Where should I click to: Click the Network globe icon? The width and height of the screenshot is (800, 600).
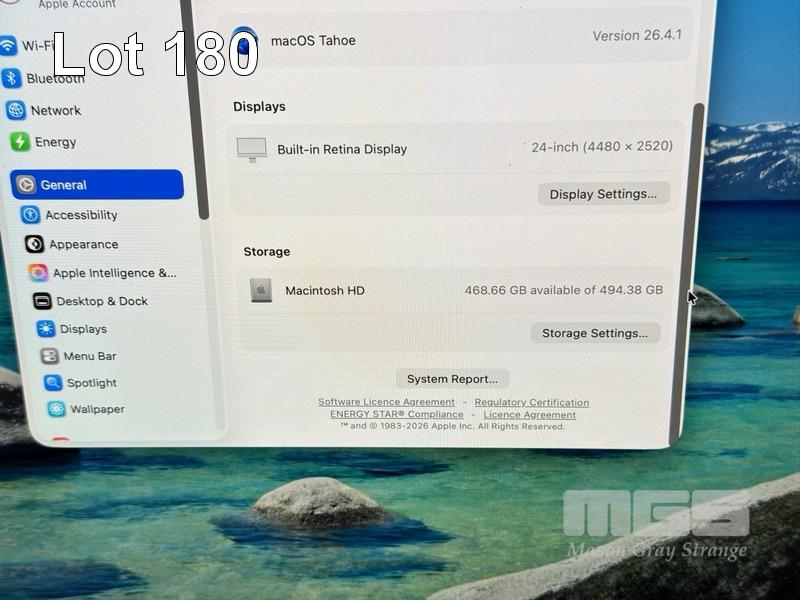tap(16, 110)
